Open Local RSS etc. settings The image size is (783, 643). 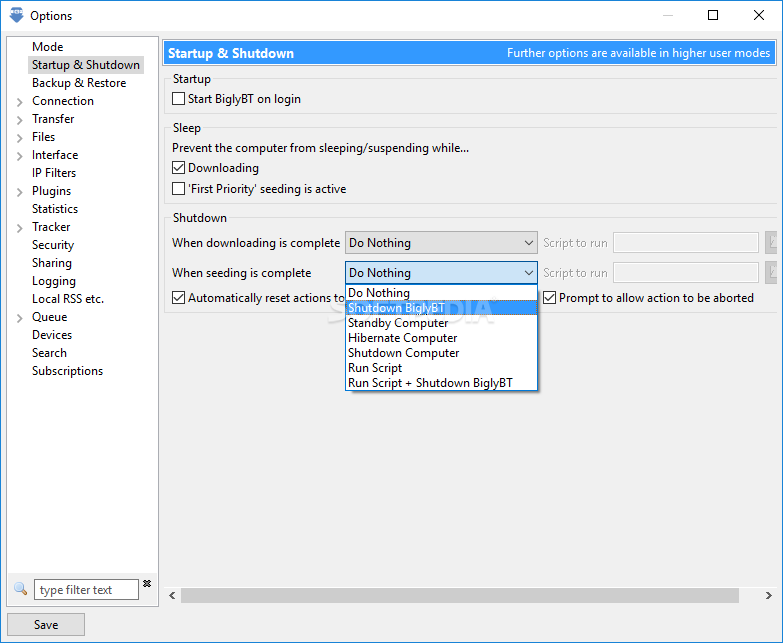click(x=68, y=299)
